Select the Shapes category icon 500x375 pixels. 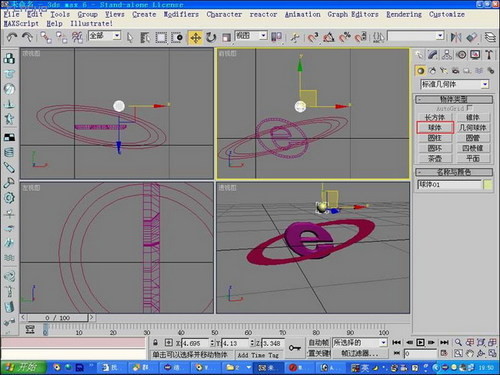click(x=432, y=71)
